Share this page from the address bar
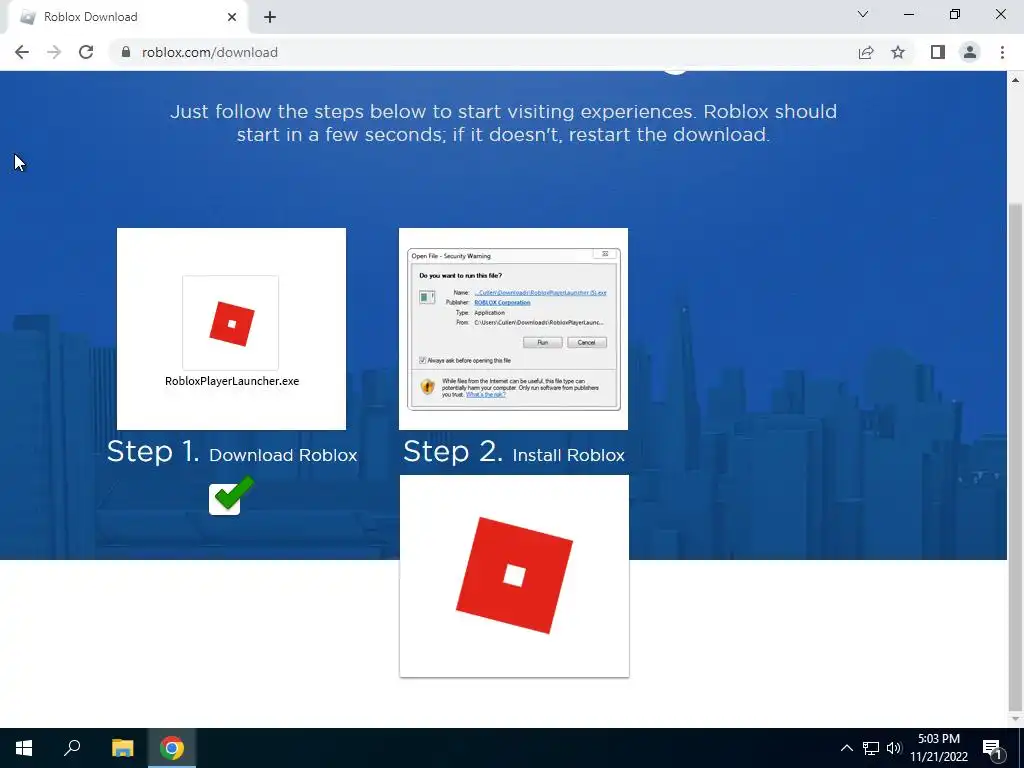 coord(866,52)
